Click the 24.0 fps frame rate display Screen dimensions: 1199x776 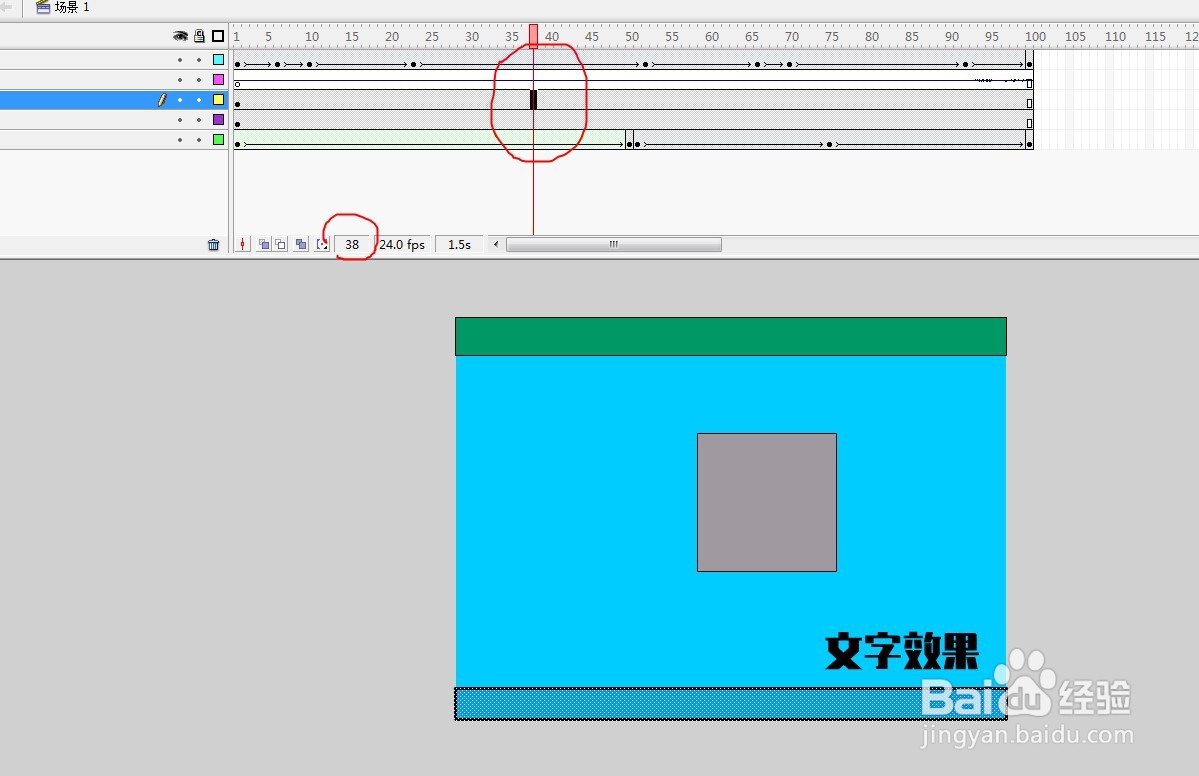point(400,244)
